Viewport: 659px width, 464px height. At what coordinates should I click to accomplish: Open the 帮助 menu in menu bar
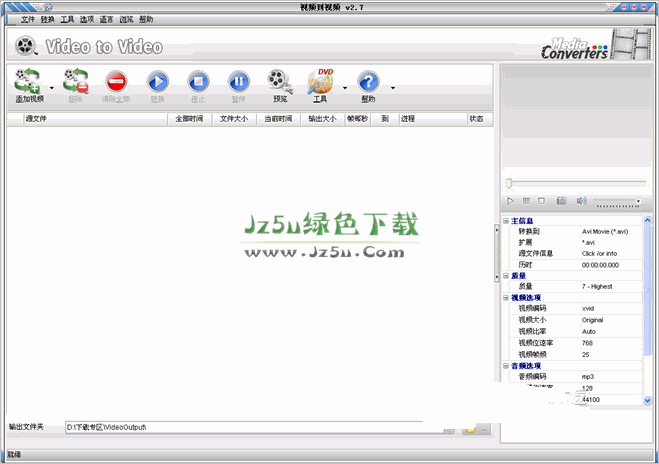(x=146, y=19)
